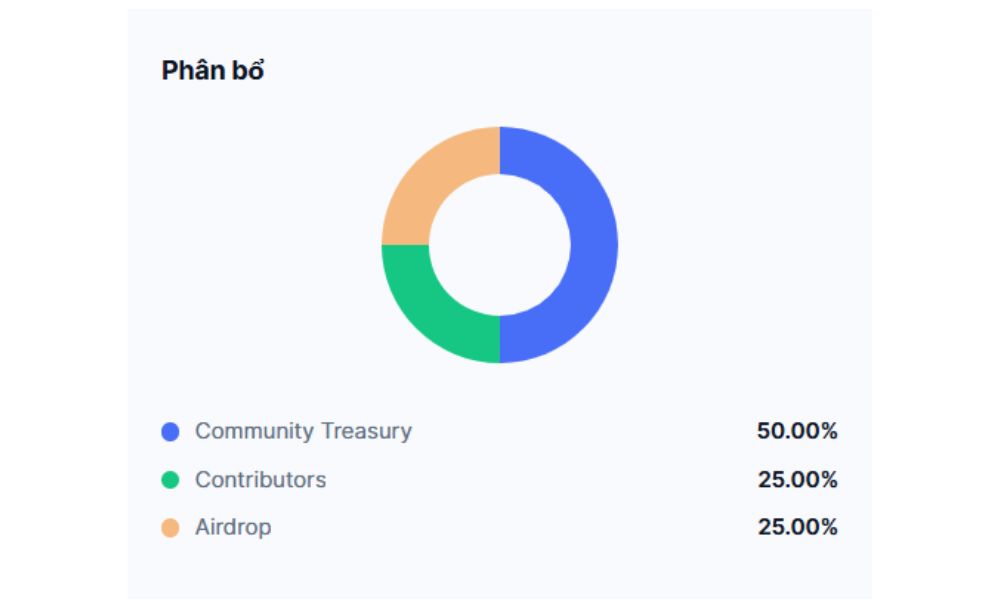This screenshot has width=1000, height=600.
Task: Click the word bổ in the heading
Action: tap(249, 71)
